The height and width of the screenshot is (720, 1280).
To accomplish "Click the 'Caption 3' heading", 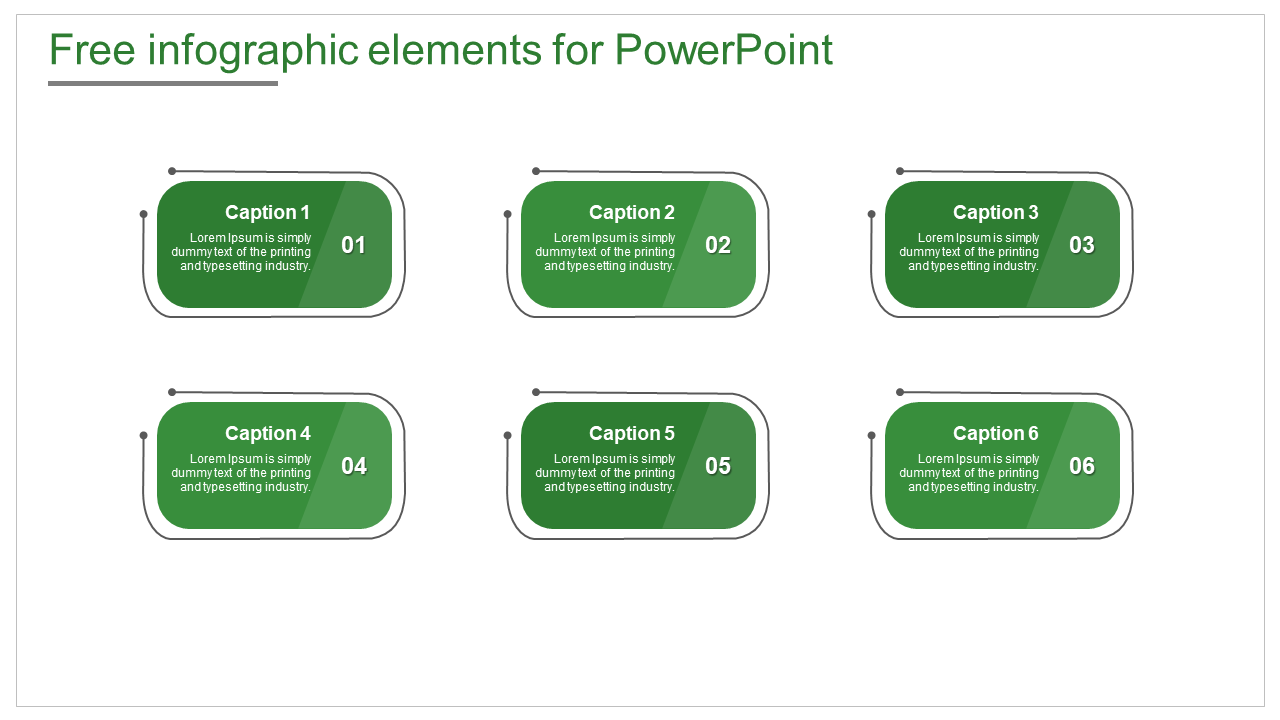I will pos(996,212).
